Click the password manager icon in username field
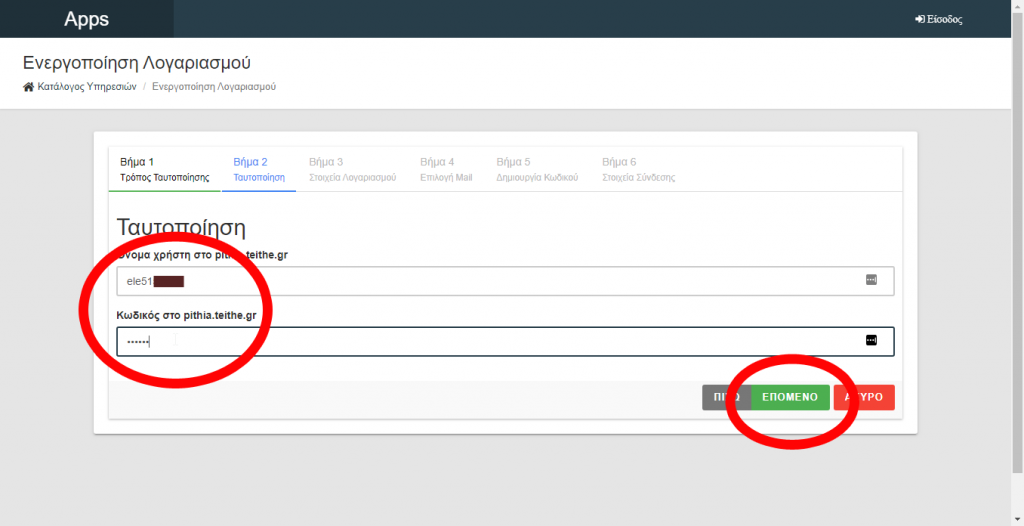 point(870,281)
